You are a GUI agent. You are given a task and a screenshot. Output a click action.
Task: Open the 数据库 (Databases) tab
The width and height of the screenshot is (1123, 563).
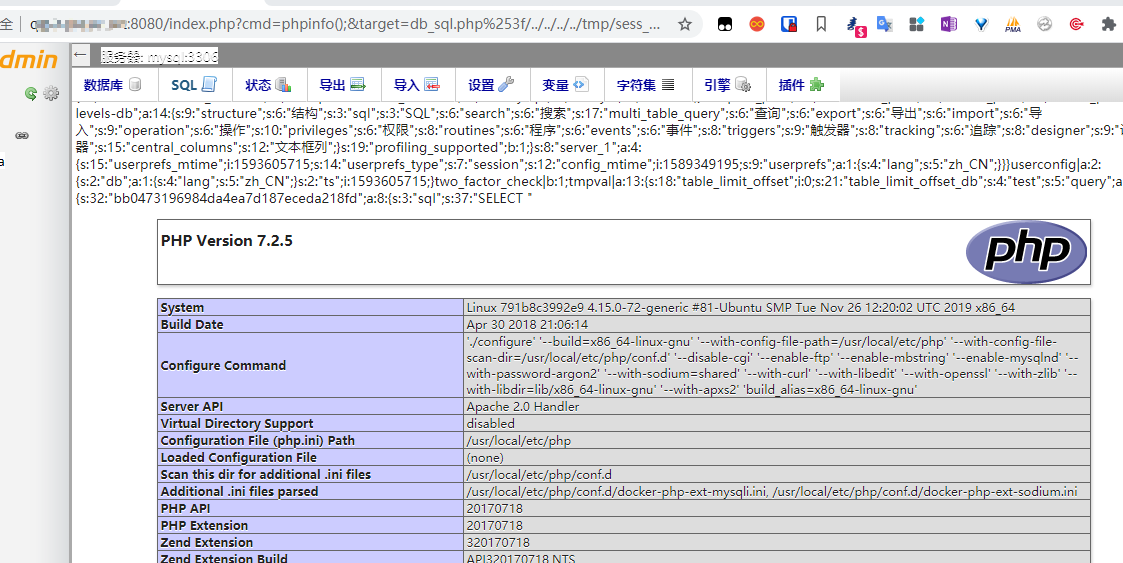[x=112, y=85]
